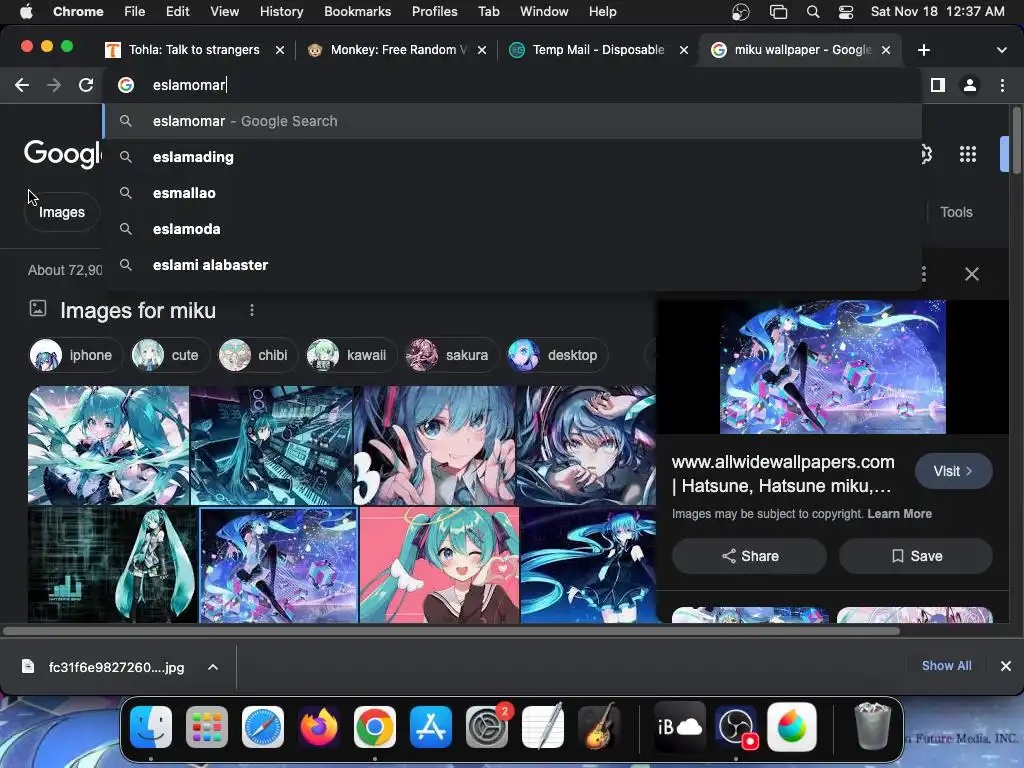Select the Images search filter
The height and width of the screenshot is (768, 1024).
pos(61,212)
